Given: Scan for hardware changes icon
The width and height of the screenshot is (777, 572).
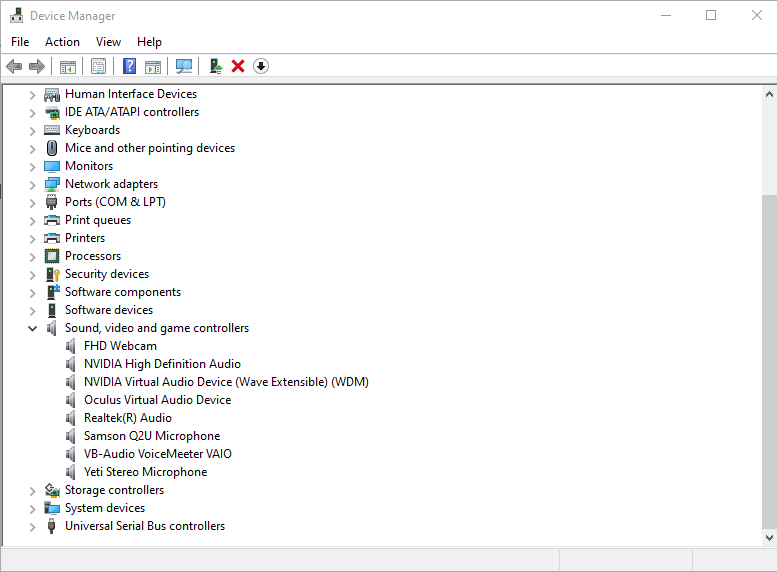Looking at the screenshot, I should click(x=184, y=66).
